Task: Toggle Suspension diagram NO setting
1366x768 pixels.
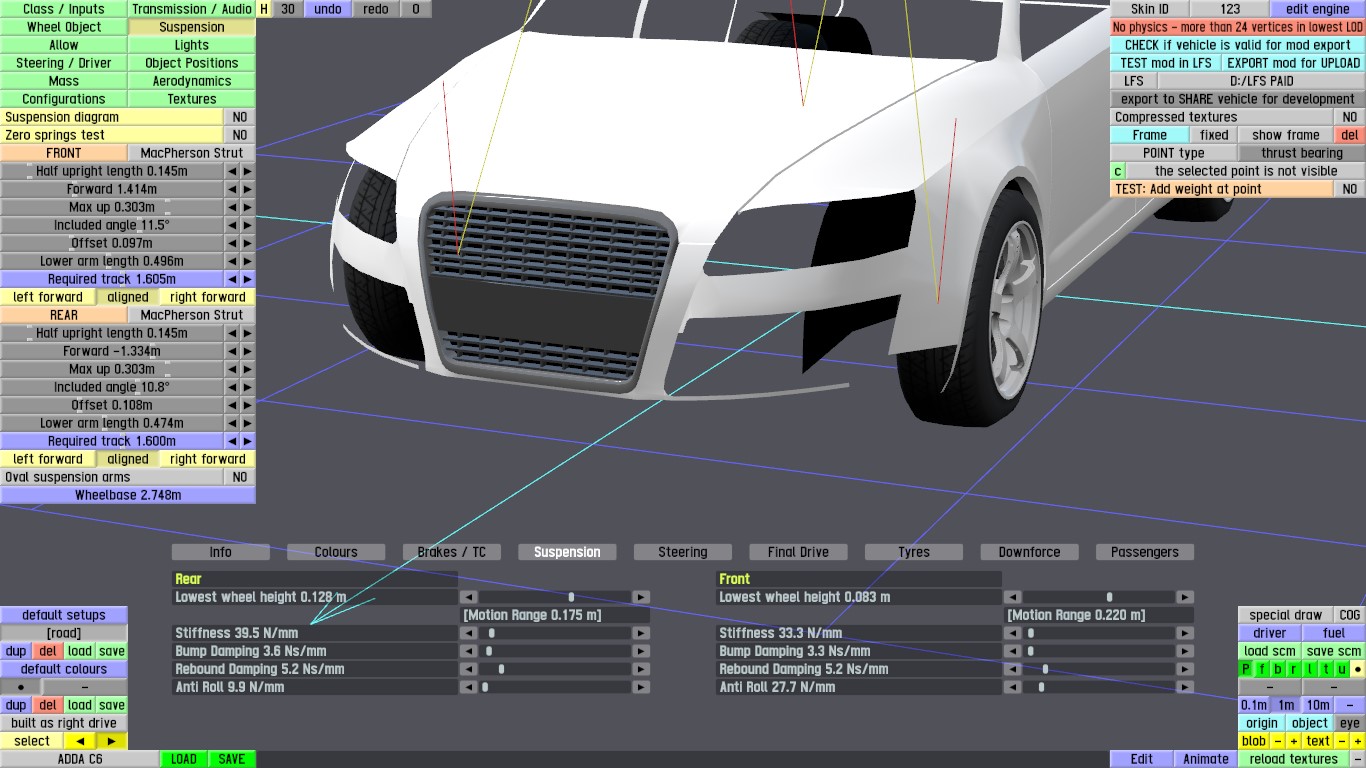Action: click(x=240, y=117)
